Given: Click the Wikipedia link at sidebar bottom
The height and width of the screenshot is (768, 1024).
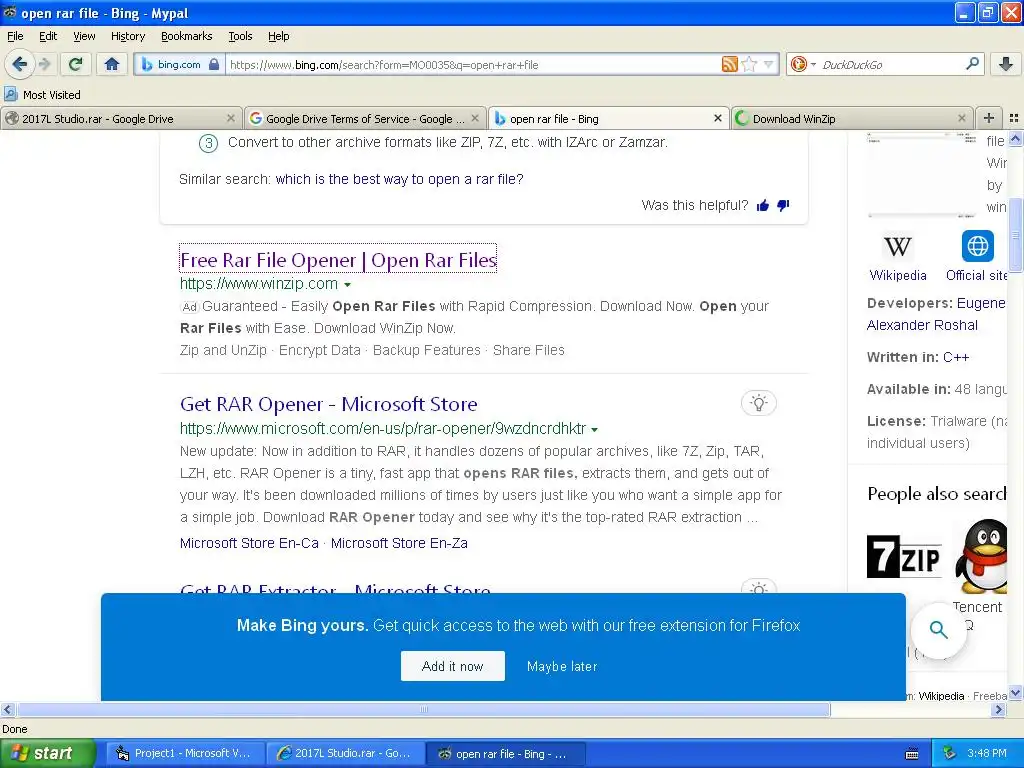Looking at the screenshot, I should point(941,696).
